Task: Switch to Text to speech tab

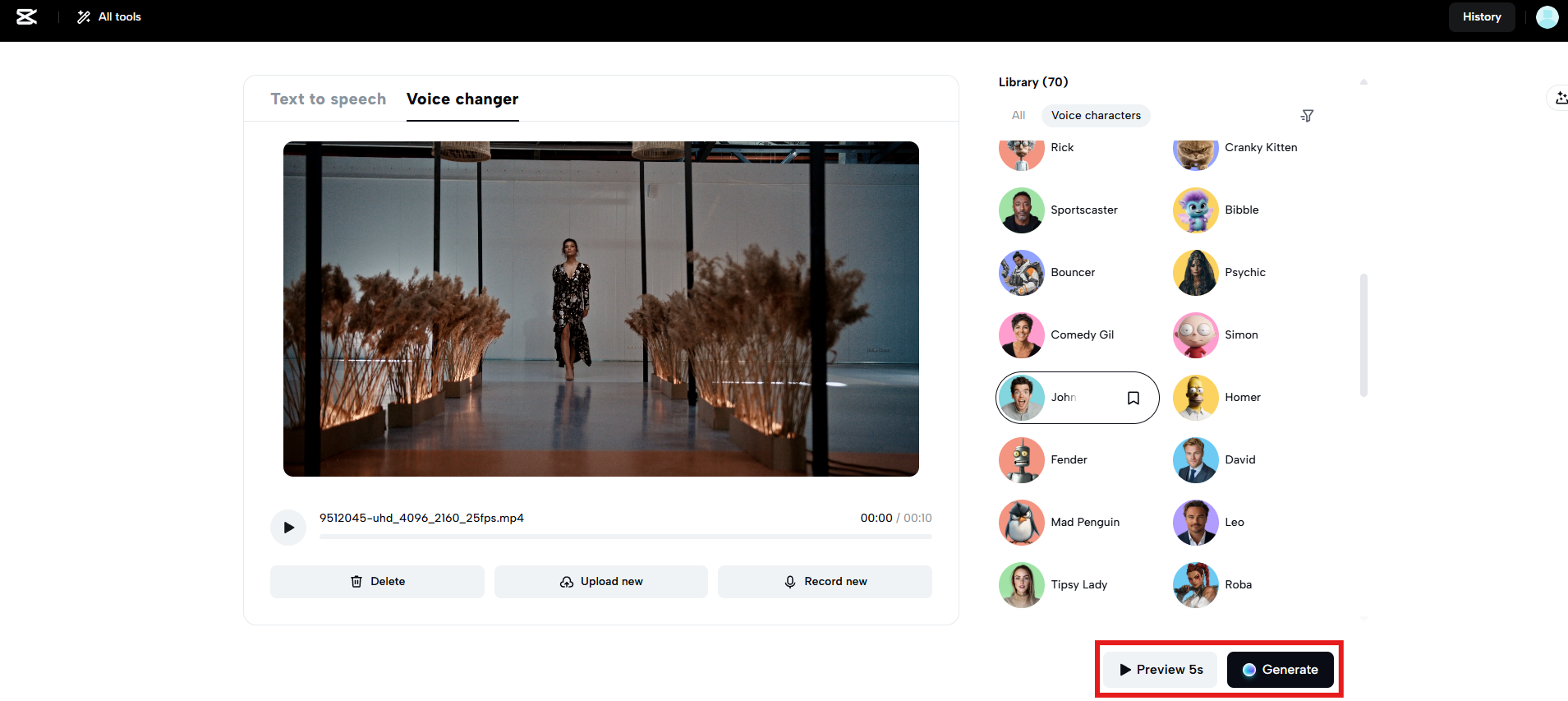Action: click(329, 99)
